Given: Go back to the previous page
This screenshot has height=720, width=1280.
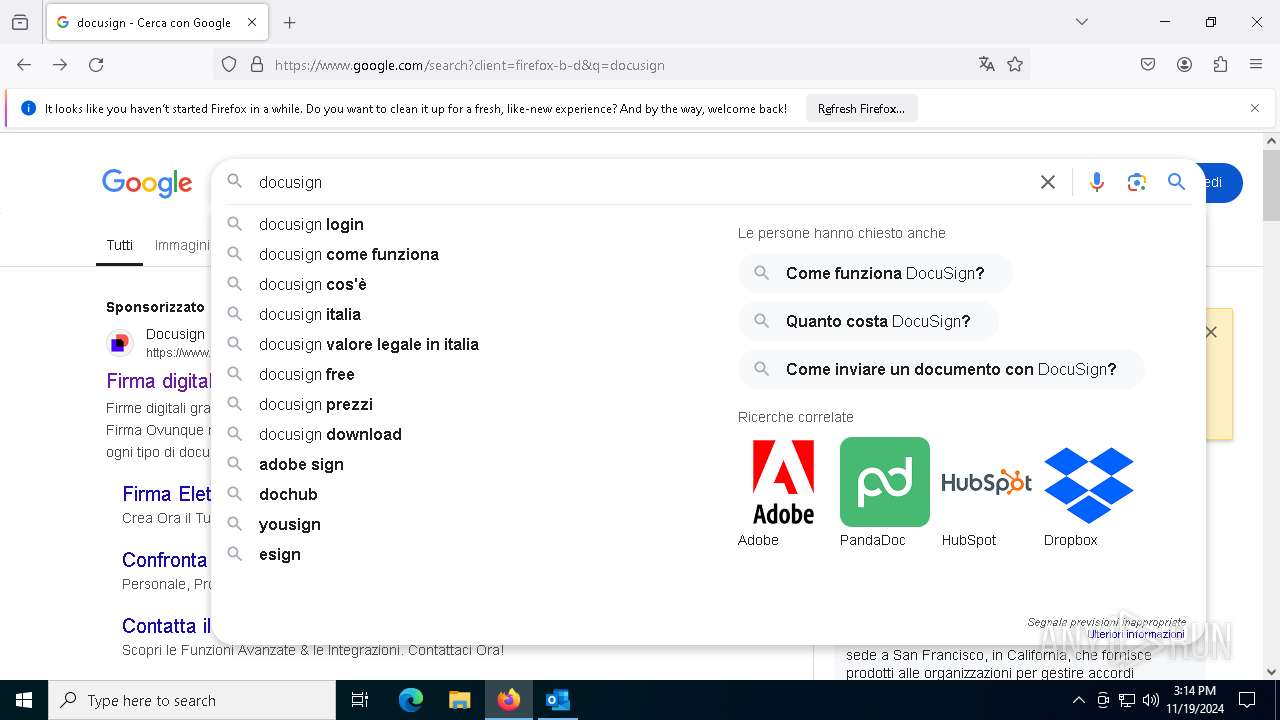Looking at the screenshot, I should pyautogui.click(x=24, y=65).
